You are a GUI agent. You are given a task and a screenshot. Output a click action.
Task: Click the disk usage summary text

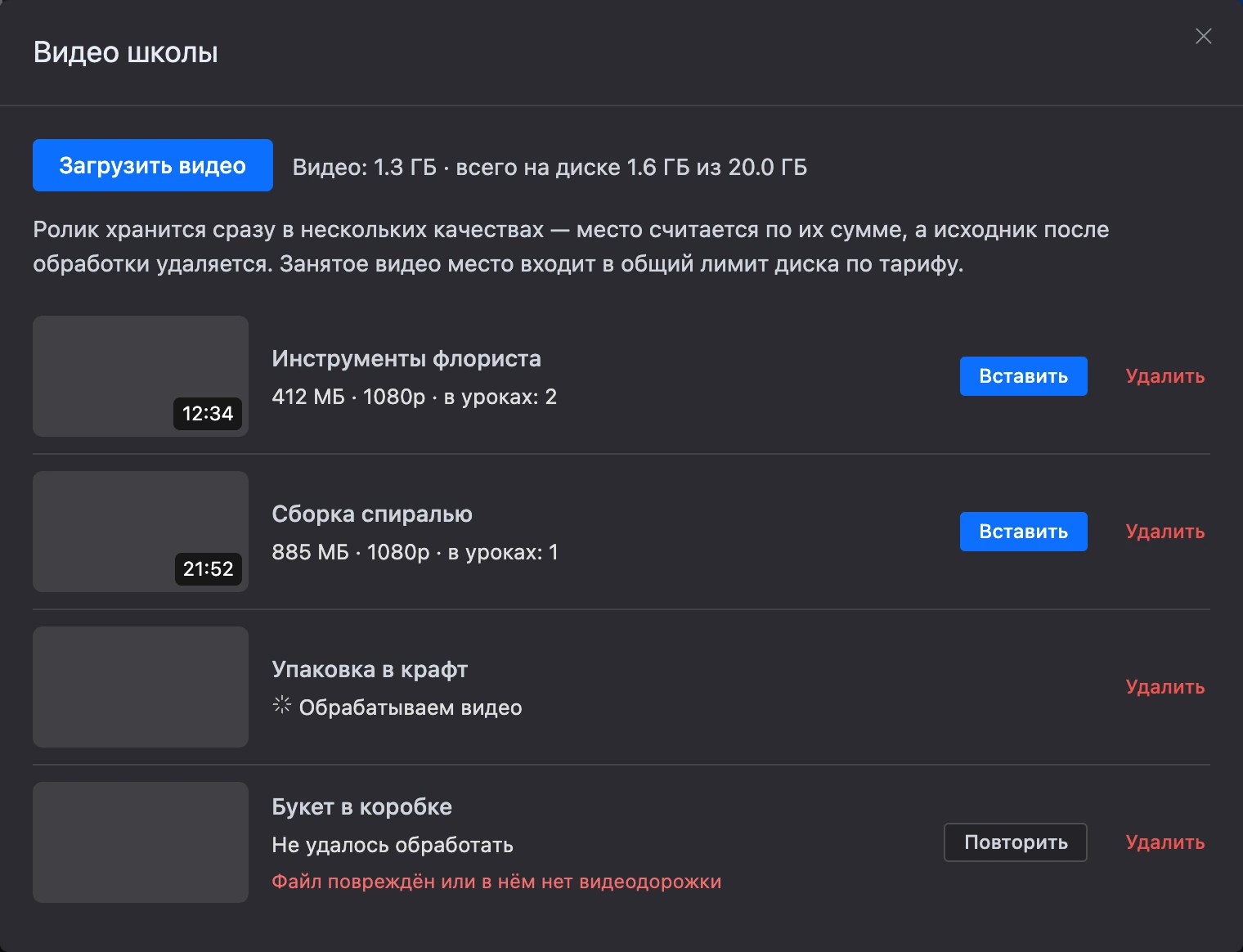point(550,168)
